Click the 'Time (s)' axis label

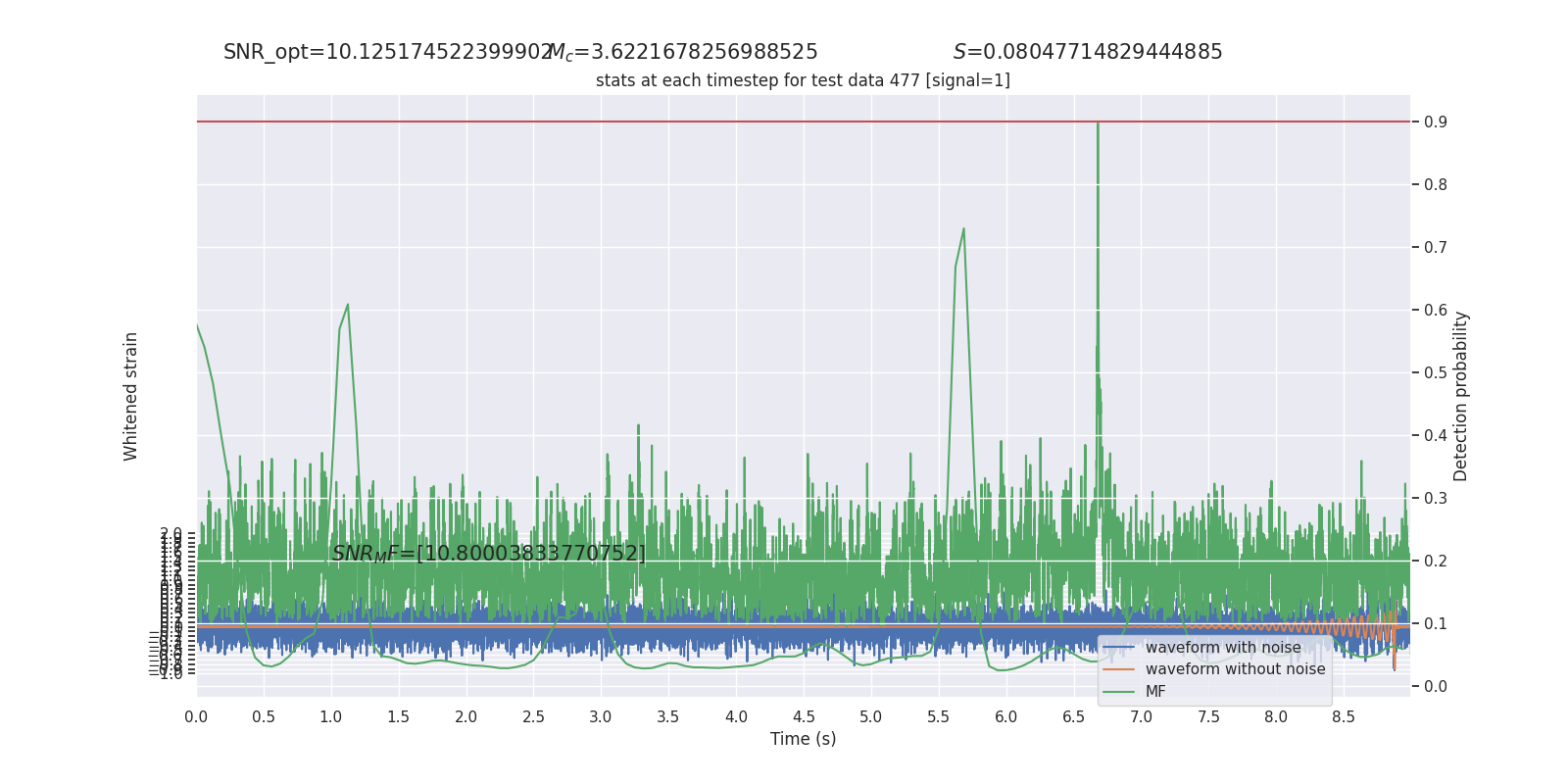pyautogui.click(x=803, y=739)
